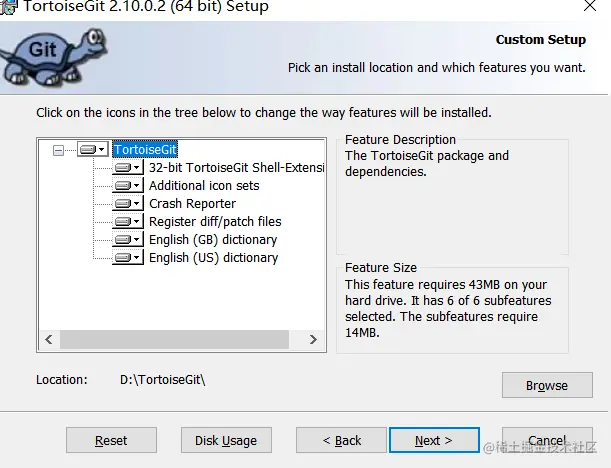
Task: Proceed with the Next button
Action: 434,440
